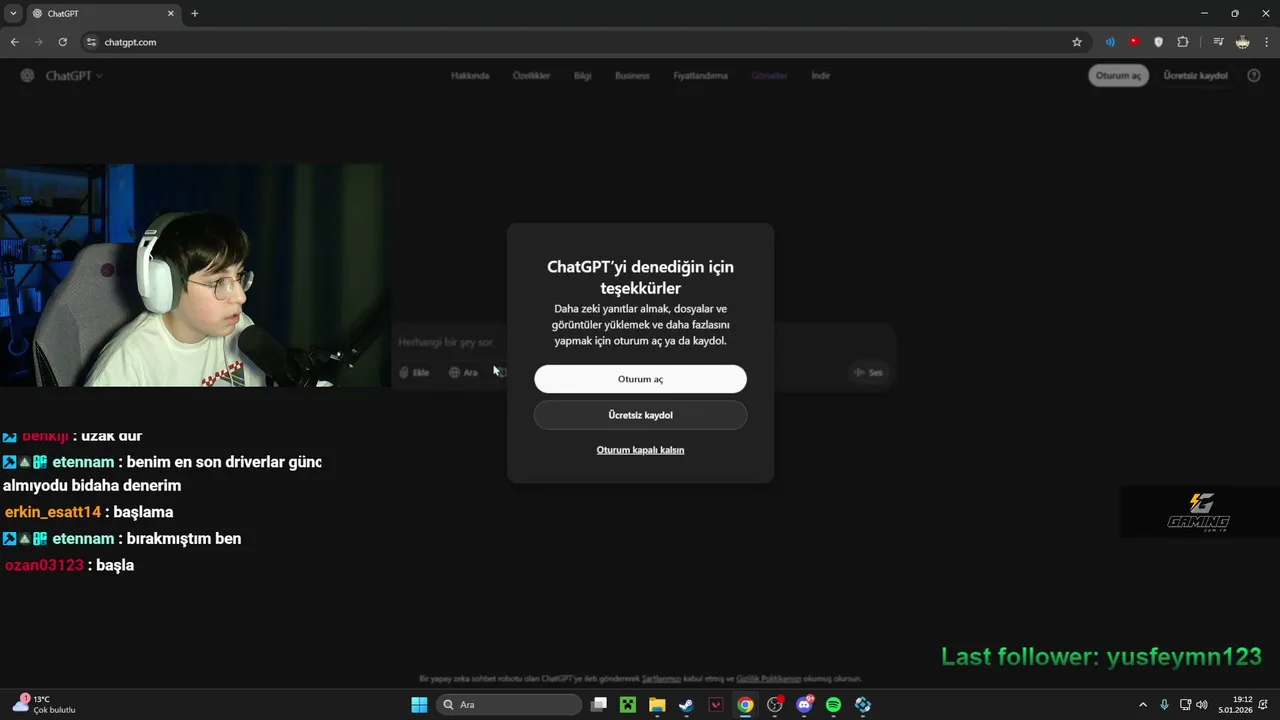
Task: Open the Hakkında menu item
Action: coord(470,76)
